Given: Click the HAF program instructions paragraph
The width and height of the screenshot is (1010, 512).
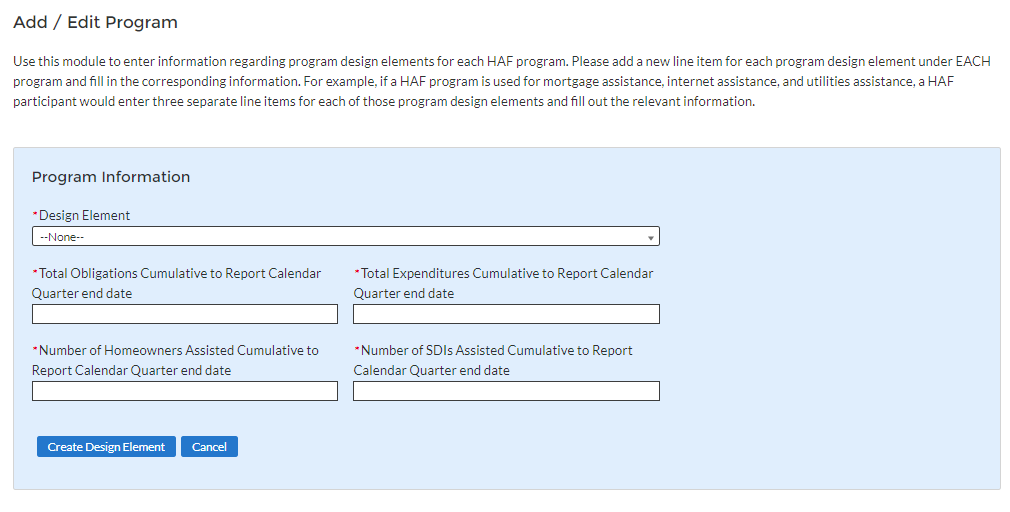Looking at the screenshot, I should pos(500,82).
